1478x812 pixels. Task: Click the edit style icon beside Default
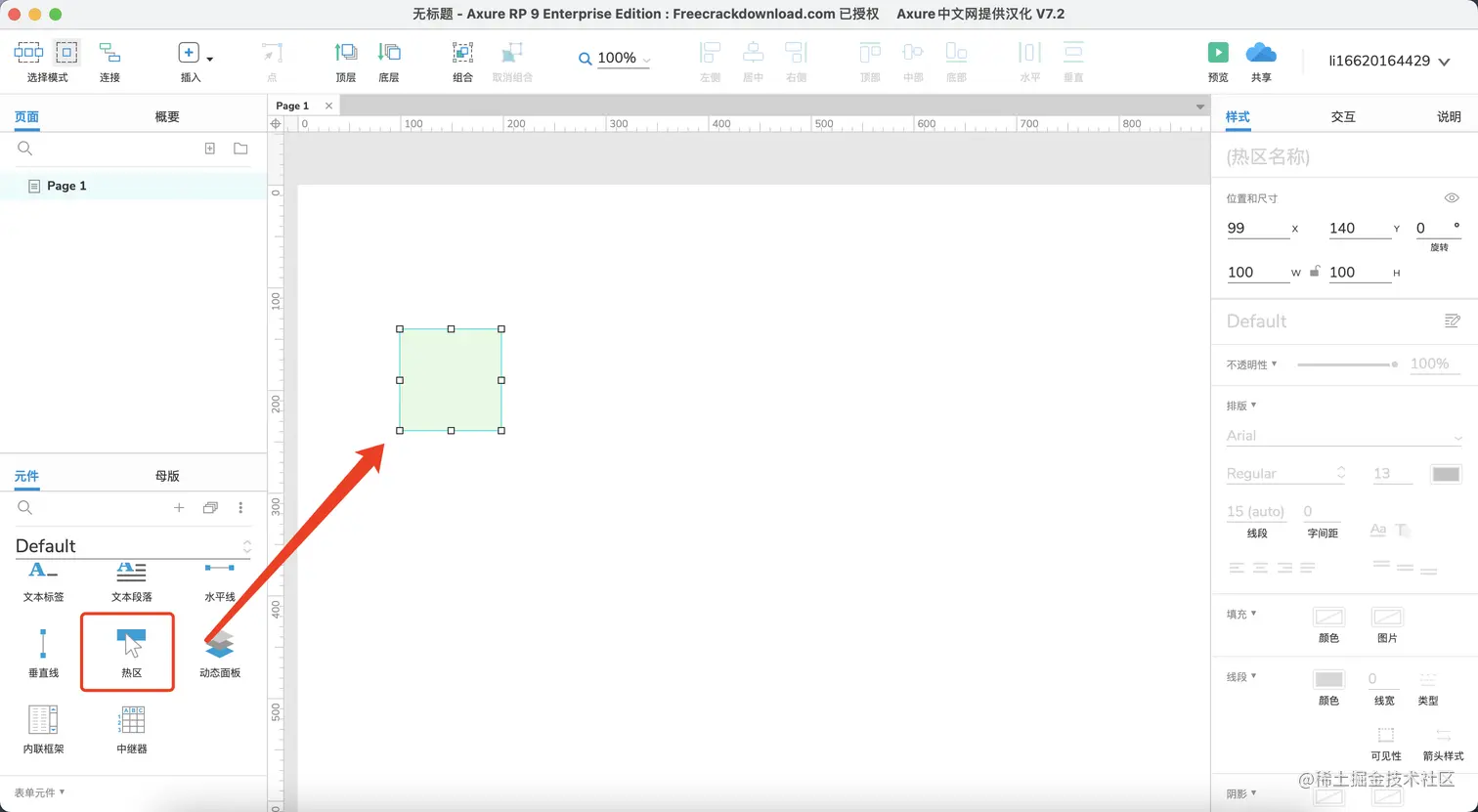click(x=1452, y=321)
